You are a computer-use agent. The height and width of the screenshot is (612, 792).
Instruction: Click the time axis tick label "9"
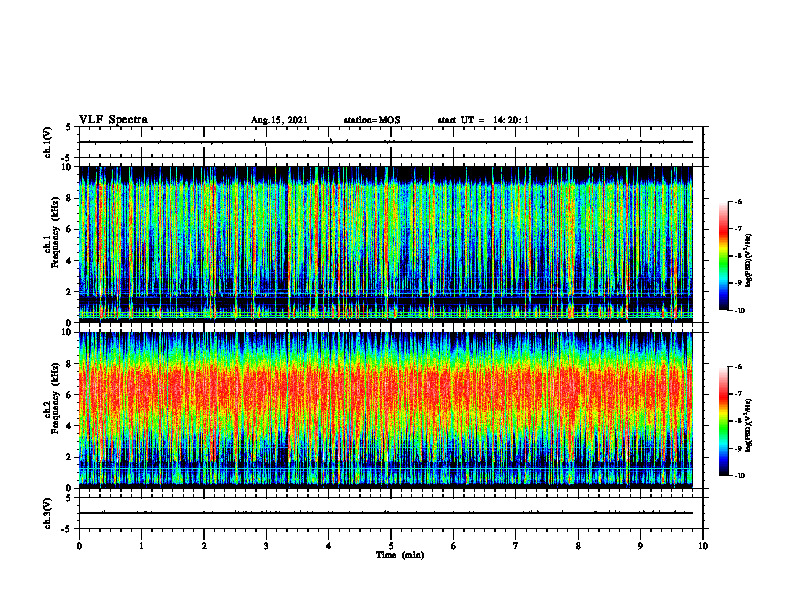640,546
